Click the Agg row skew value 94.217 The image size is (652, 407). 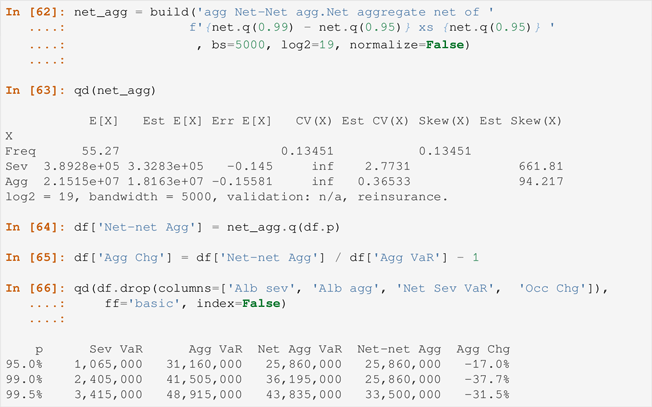click(x=541, y=181)
